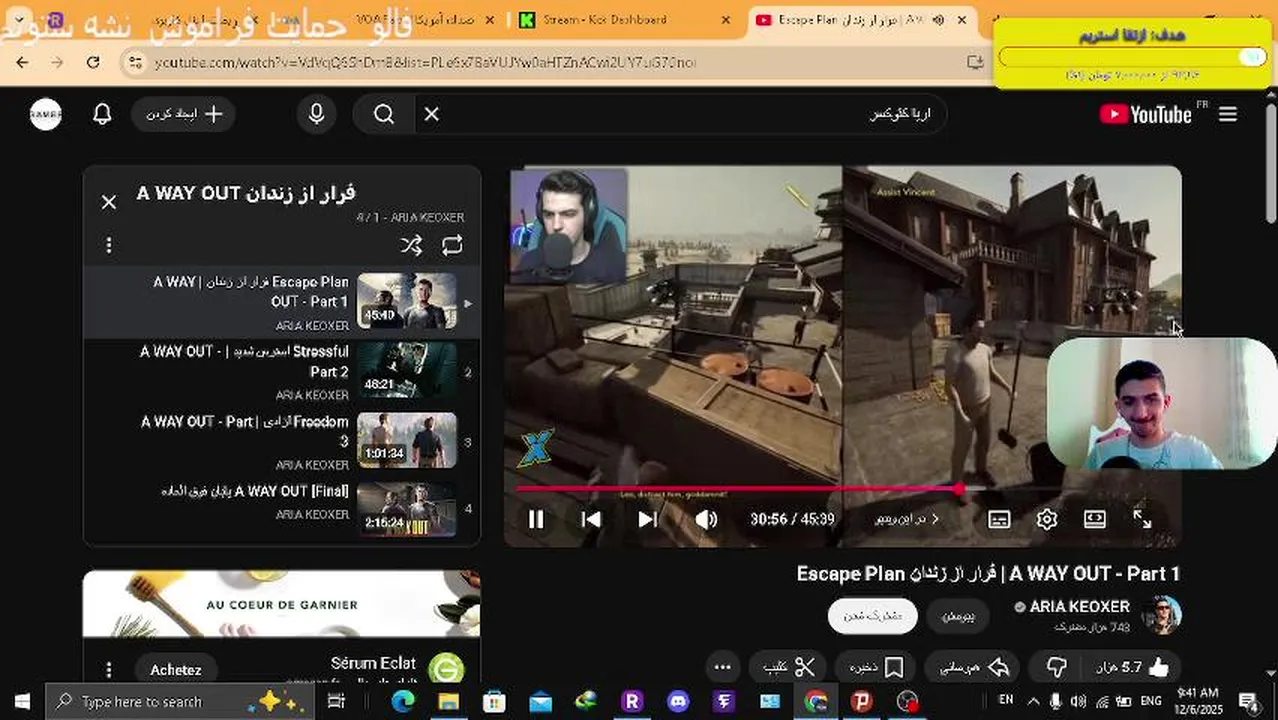Open site information icon in address bar
1278x720 pixels.
[x=136, y=62]
